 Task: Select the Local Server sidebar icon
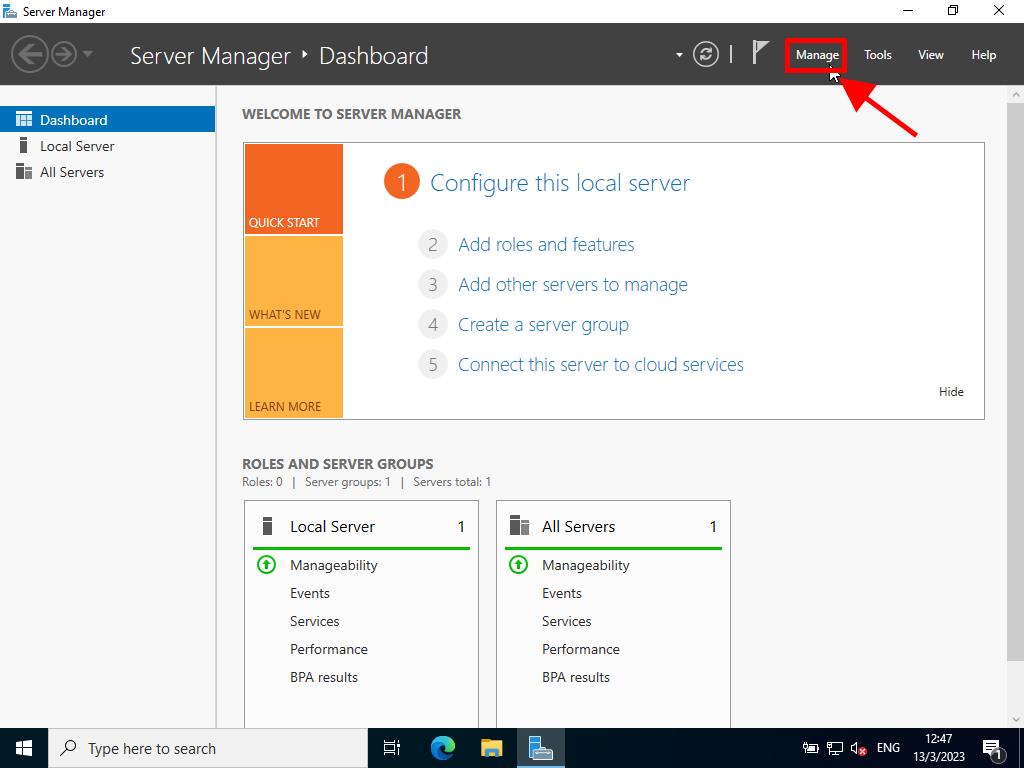coord(24,146)
